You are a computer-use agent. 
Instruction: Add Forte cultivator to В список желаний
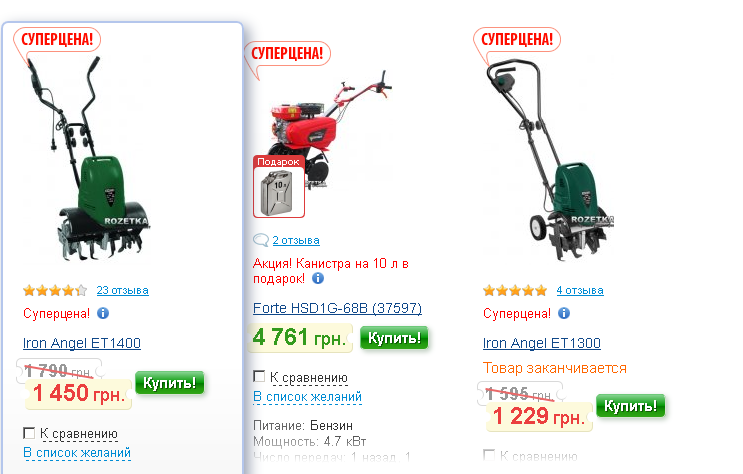coord(307,397)
